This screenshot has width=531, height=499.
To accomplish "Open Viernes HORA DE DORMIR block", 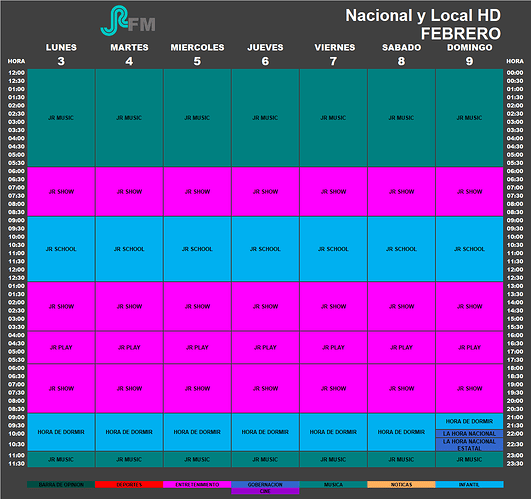I will tap(333, 432).
